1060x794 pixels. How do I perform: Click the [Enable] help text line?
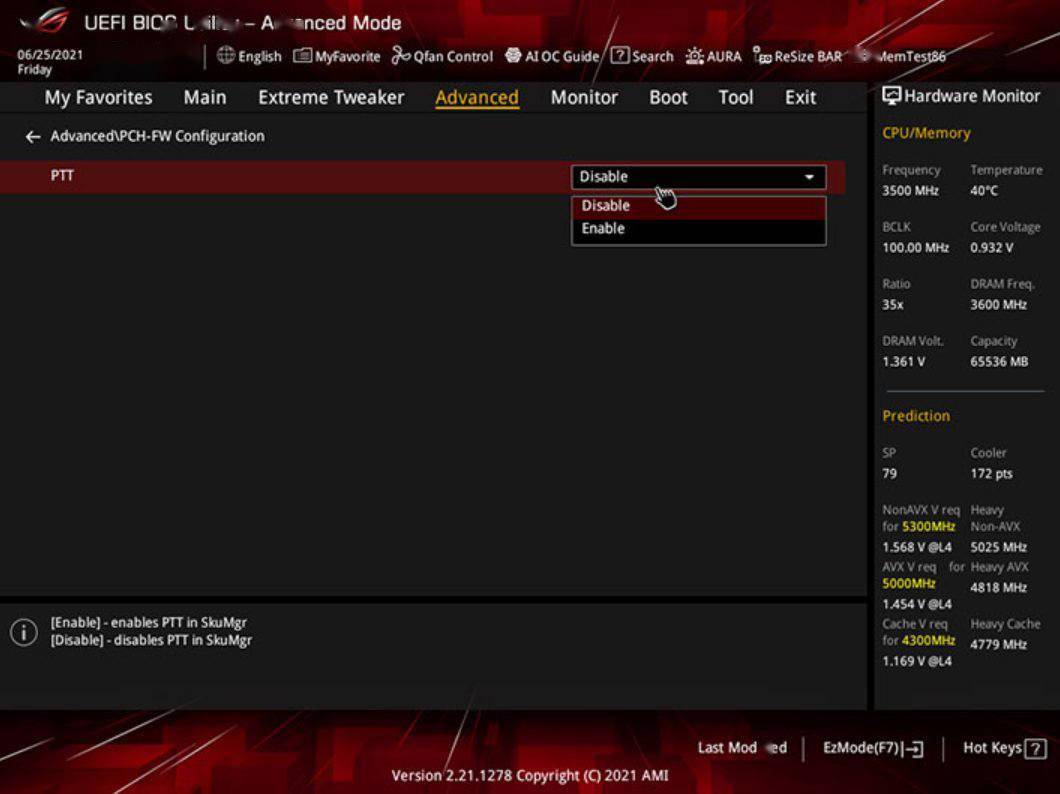tap(149, 622)
